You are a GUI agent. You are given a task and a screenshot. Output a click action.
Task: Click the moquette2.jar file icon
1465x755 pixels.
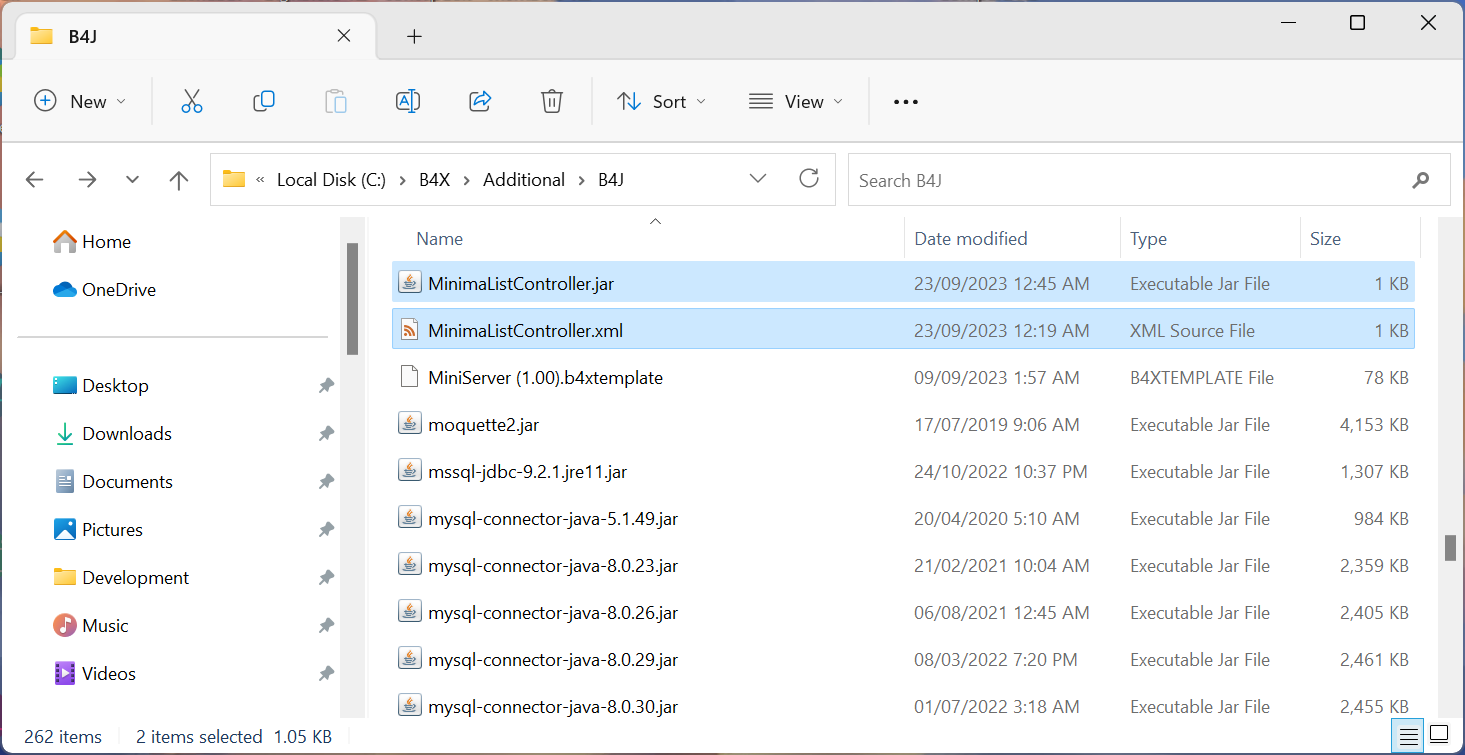[409, 425]
